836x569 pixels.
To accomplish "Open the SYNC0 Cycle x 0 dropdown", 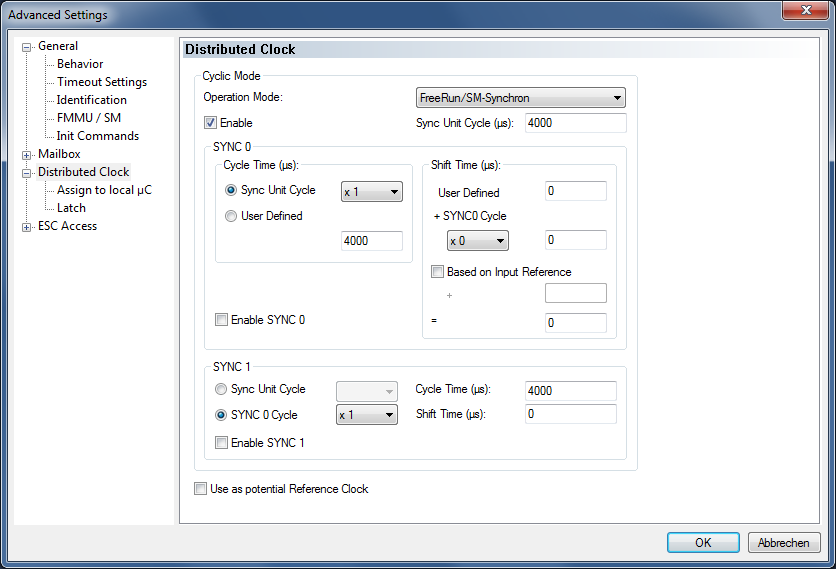I will click(478, 241).
